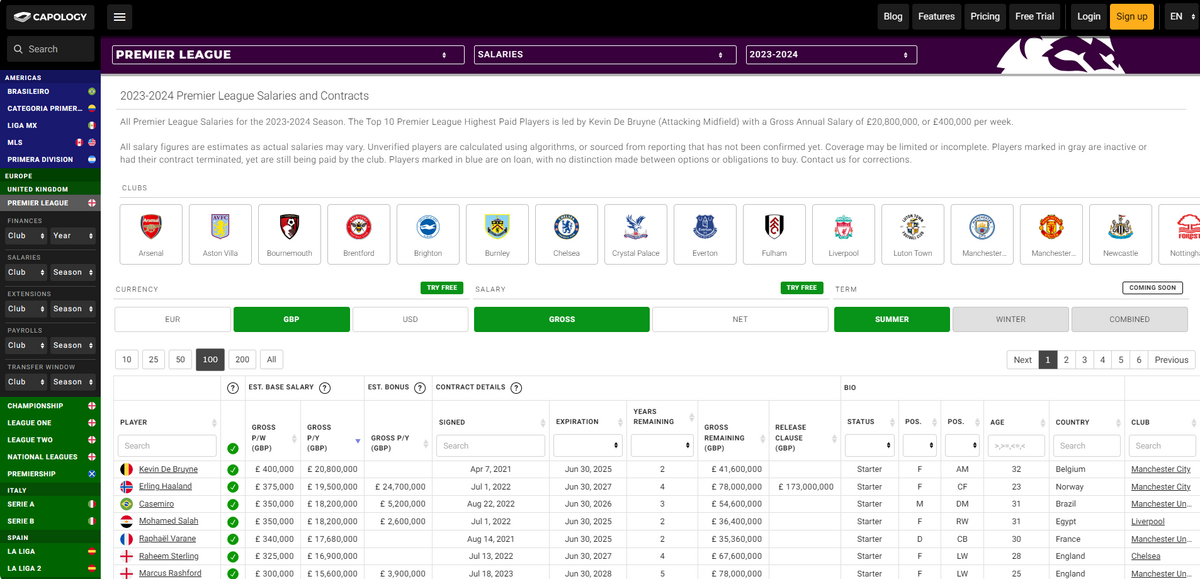Click the Player search filter field

point(168,446)
